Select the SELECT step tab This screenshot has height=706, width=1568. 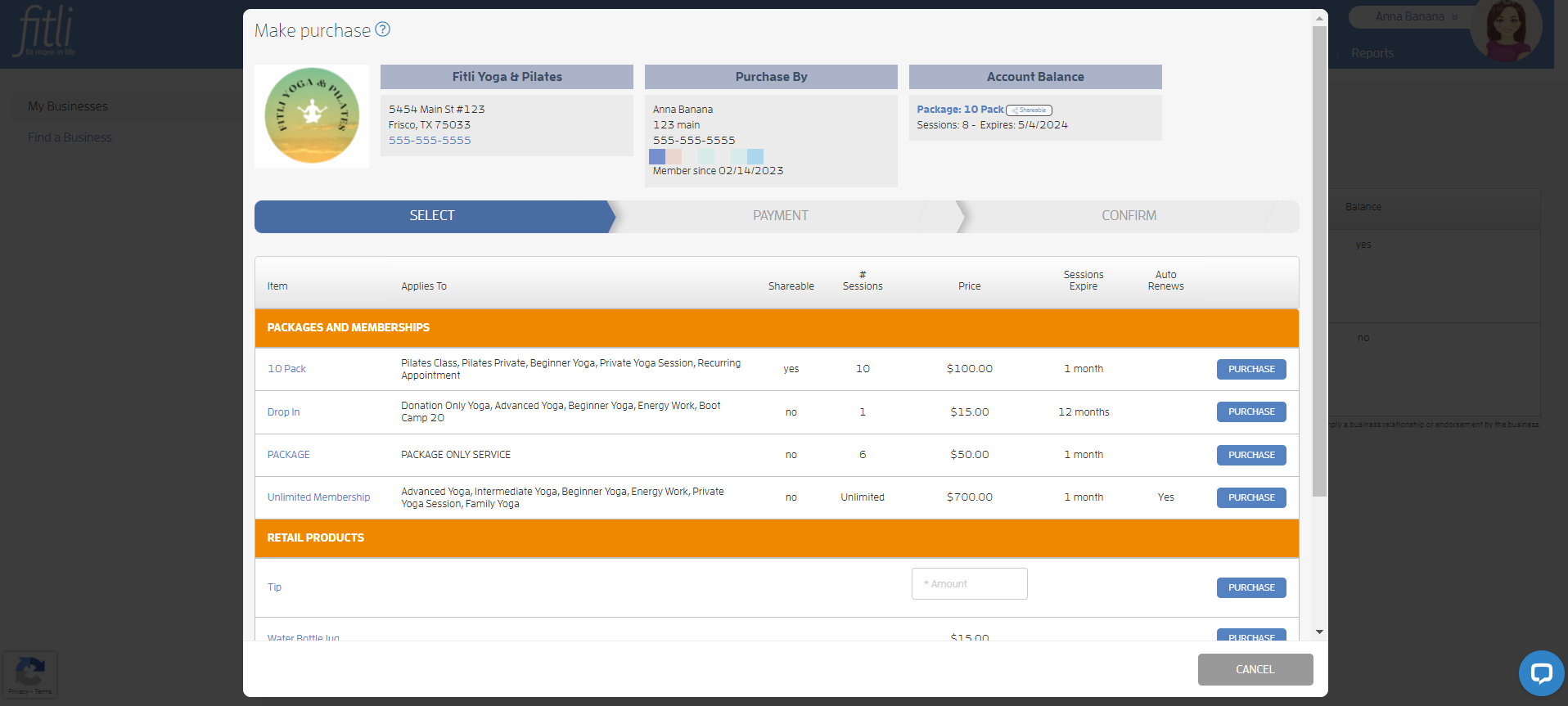tap(432, 216)
